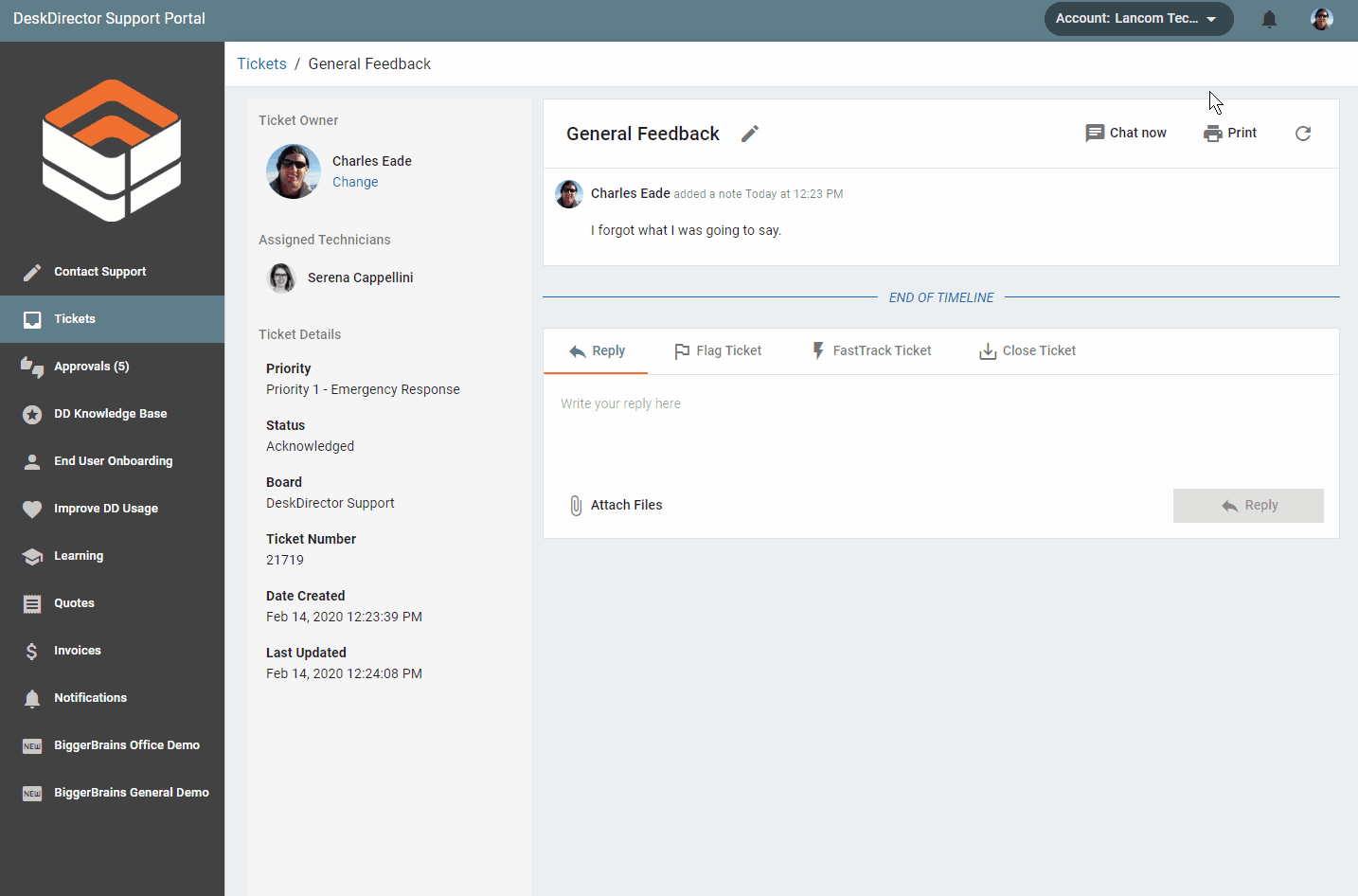Open the FastTrack Ticket tab
Screen dimensions: 1358x896
[871, 351]
